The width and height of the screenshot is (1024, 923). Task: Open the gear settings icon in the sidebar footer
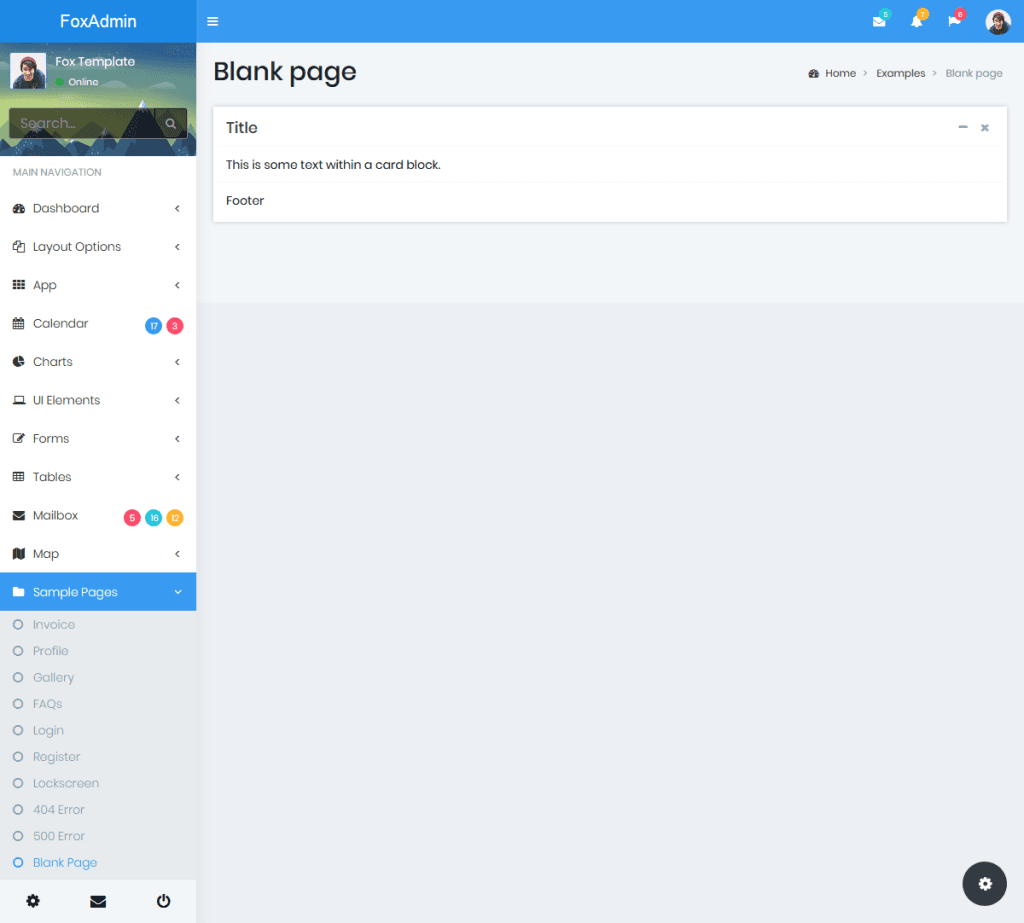[x=33, y=901]
